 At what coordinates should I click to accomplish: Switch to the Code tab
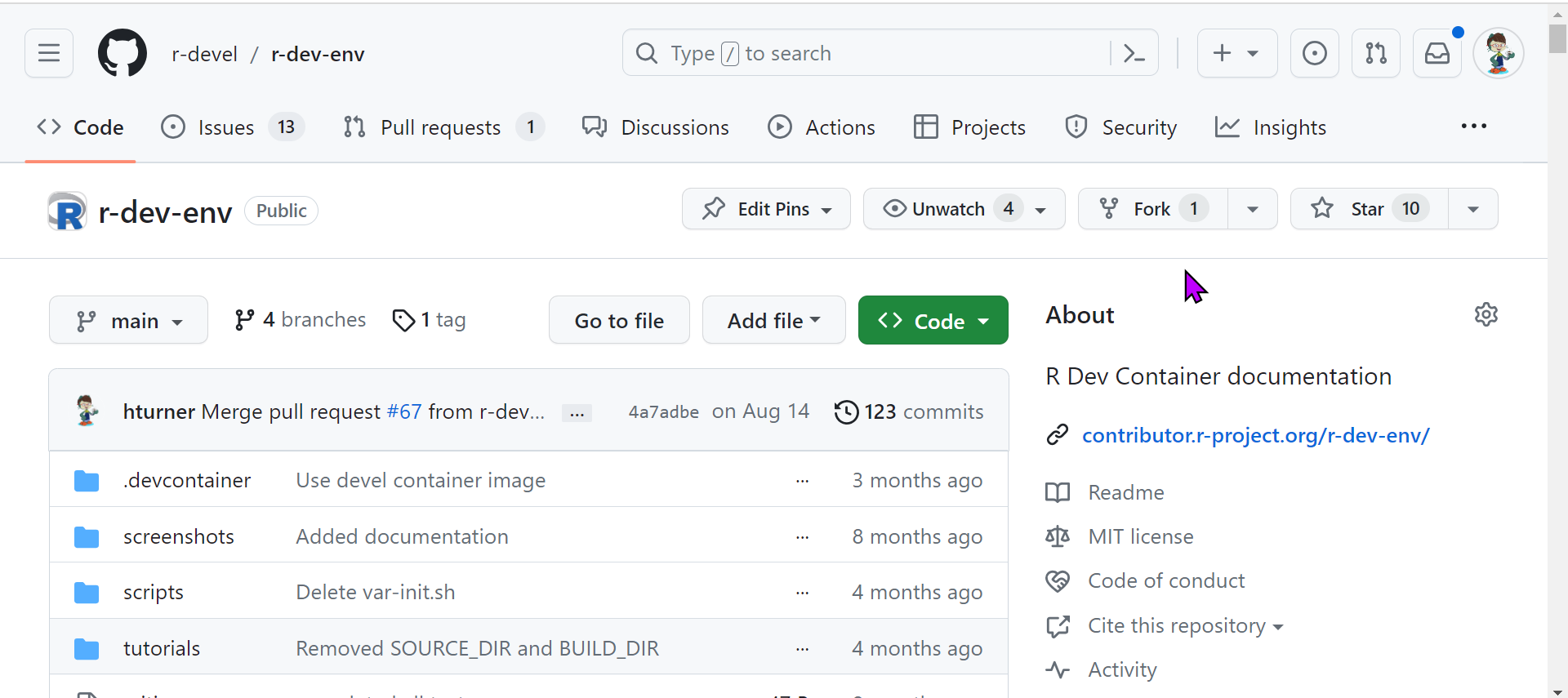(x=80, y=127)
